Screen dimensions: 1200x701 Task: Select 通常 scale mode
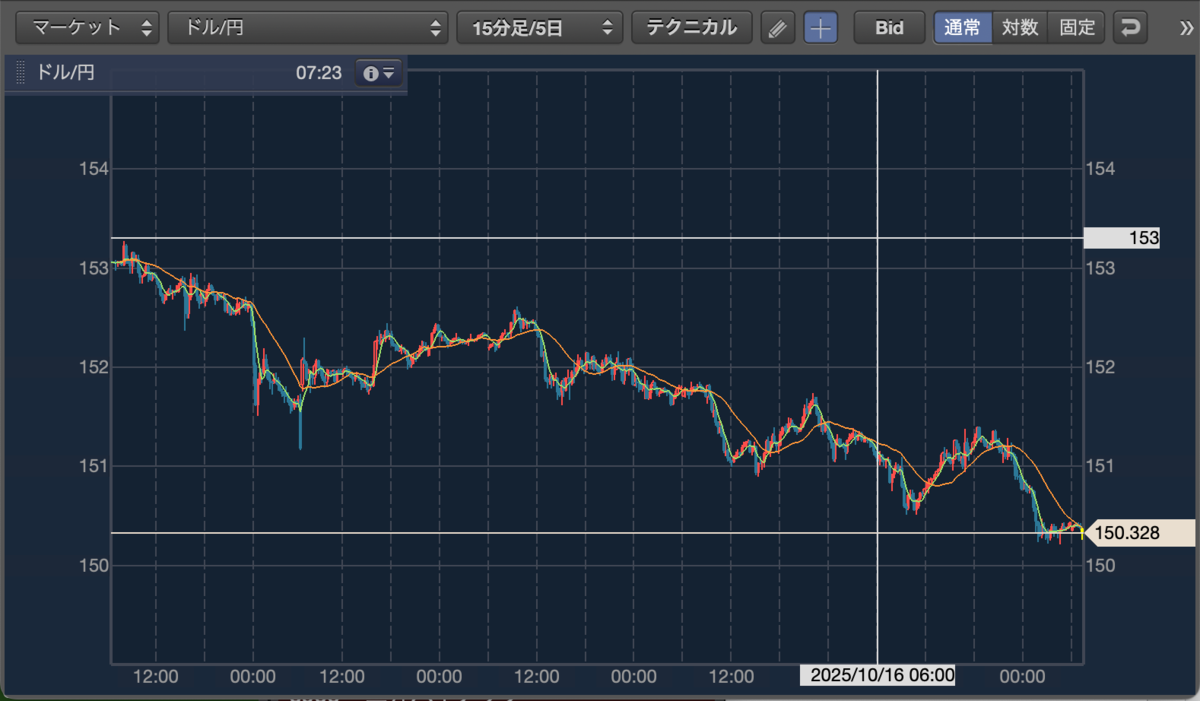click(963, 28)
